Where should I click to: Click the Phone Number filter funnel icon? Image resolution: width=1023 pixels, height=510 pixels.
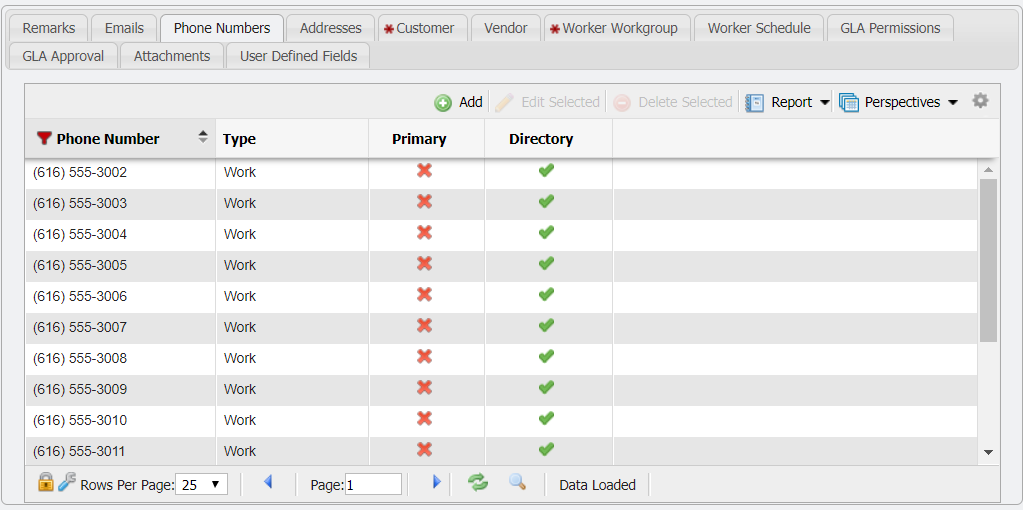tap(44, 139)
